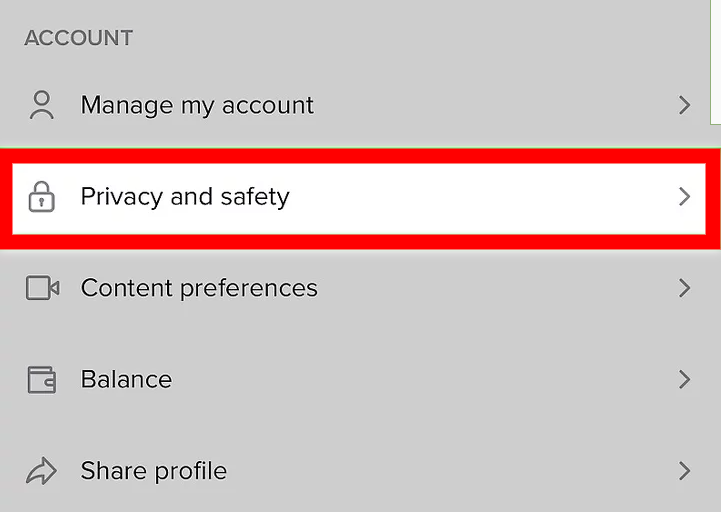The image size is (721, 512).
Task: Tap the Share profile text label
Action: 153,471
